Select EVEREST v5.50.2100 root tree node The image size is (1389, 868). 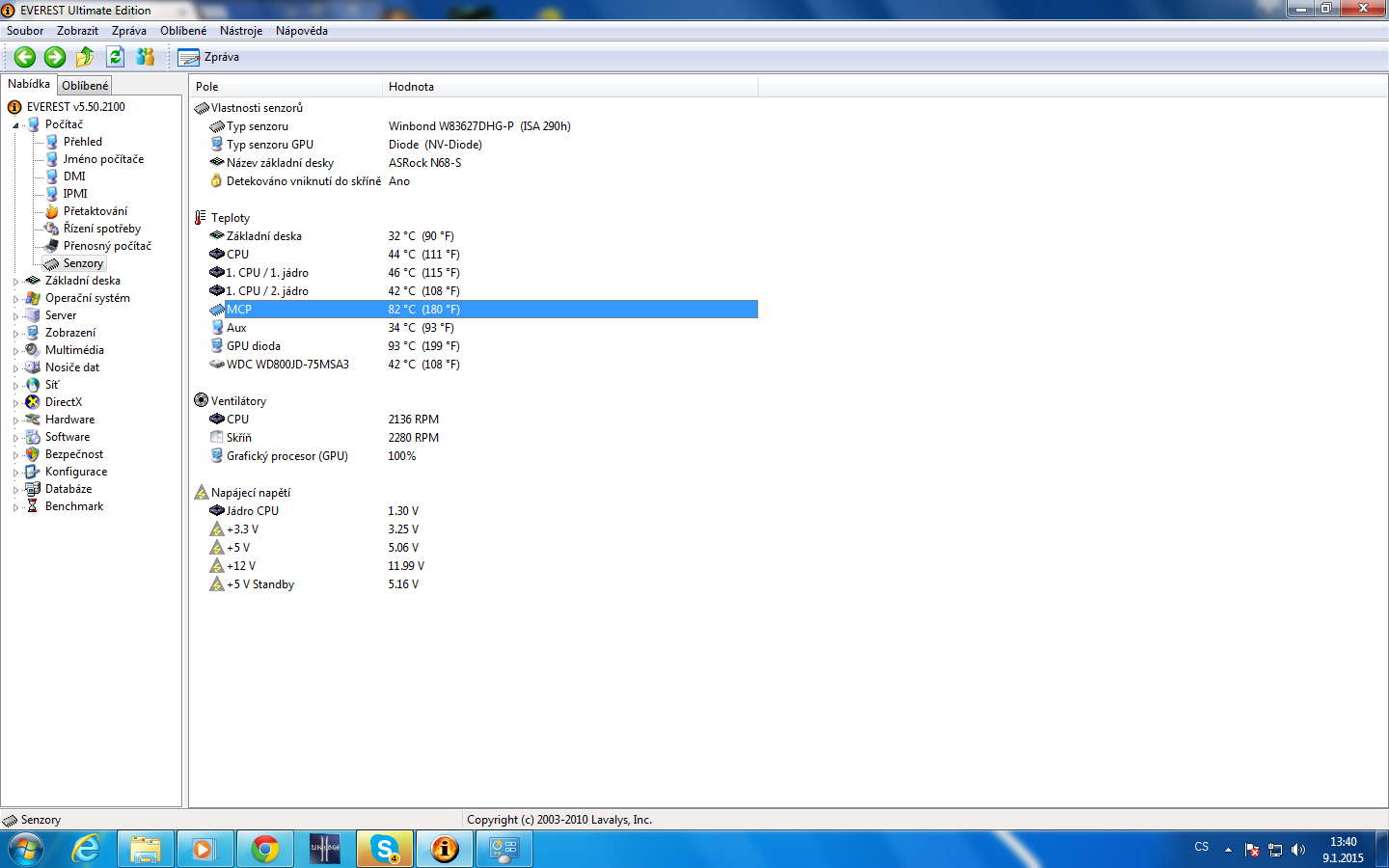click(x=76, y=107)
